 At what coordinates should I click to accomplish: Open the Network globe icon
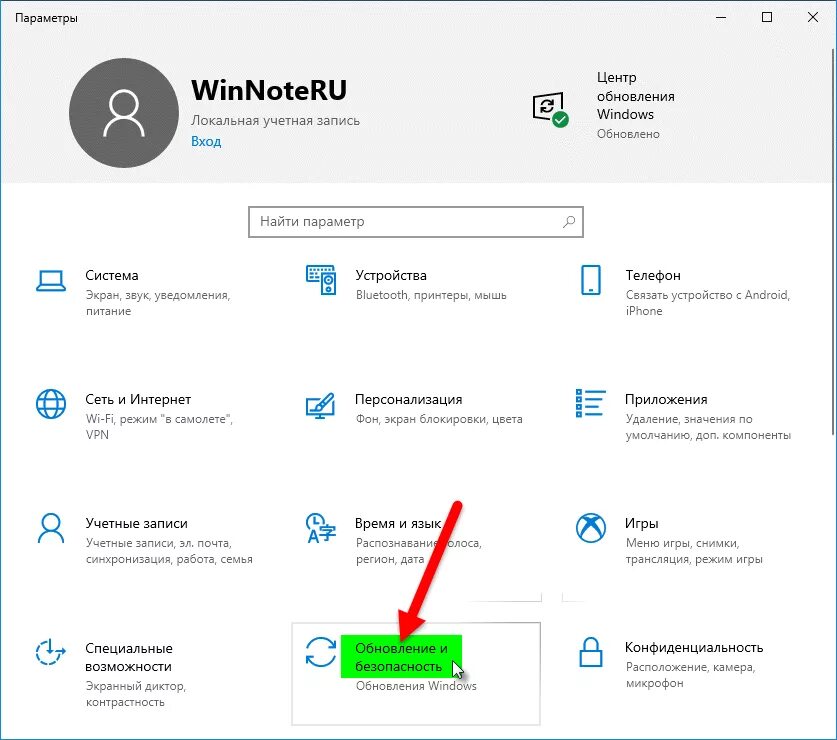click(51, 404)
